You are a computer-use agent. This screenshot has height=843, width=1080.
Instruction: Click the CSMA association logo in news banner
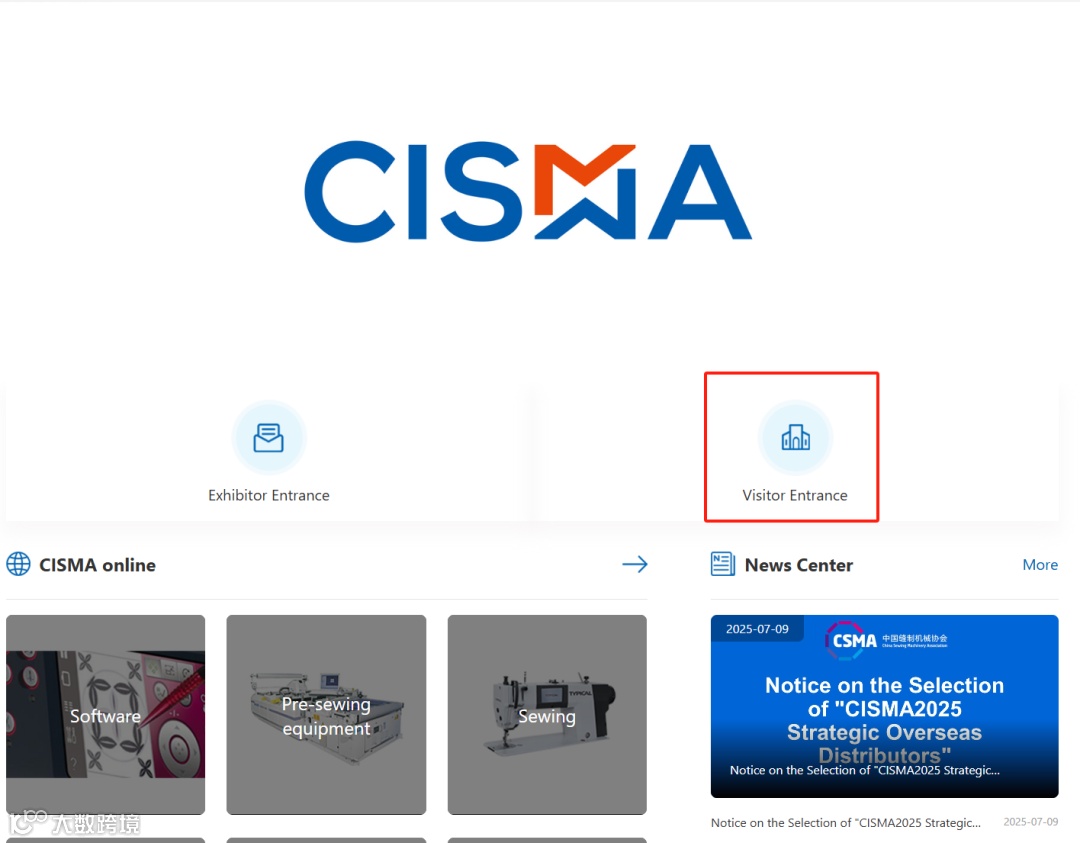click(x=886, y=641)
